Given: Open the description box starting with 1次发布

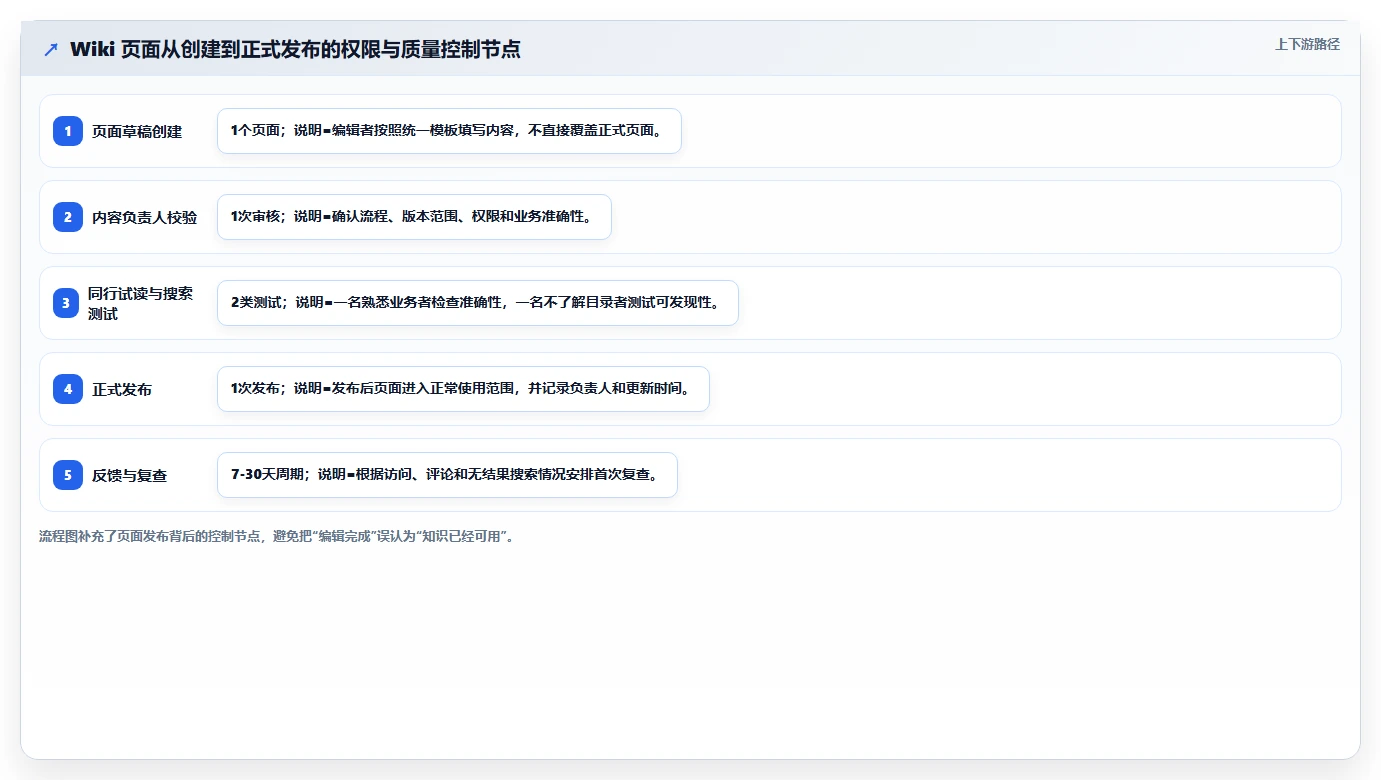Looking at the screenshot, I should (463, 389).
